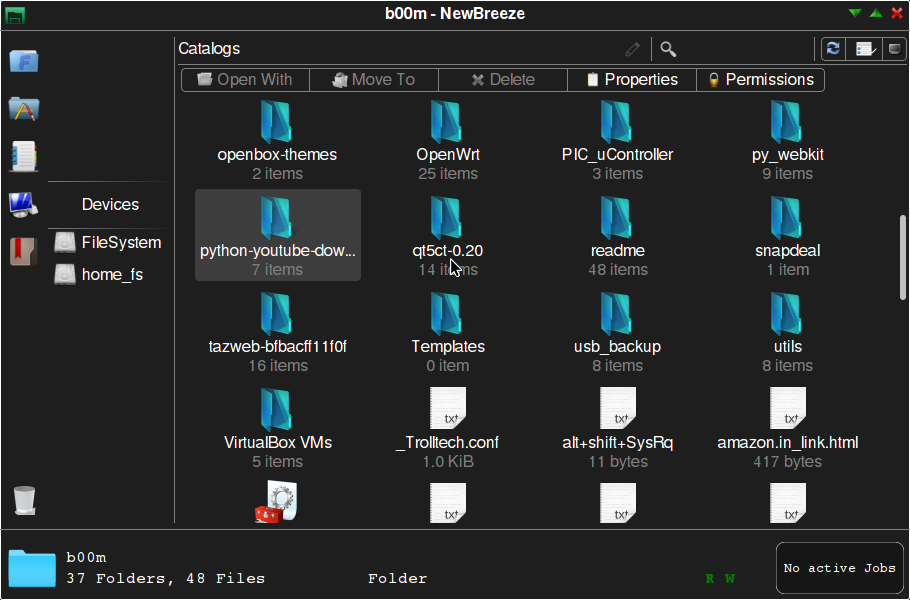
Task: Open the view mode list icon
Action: pos(865,49)
